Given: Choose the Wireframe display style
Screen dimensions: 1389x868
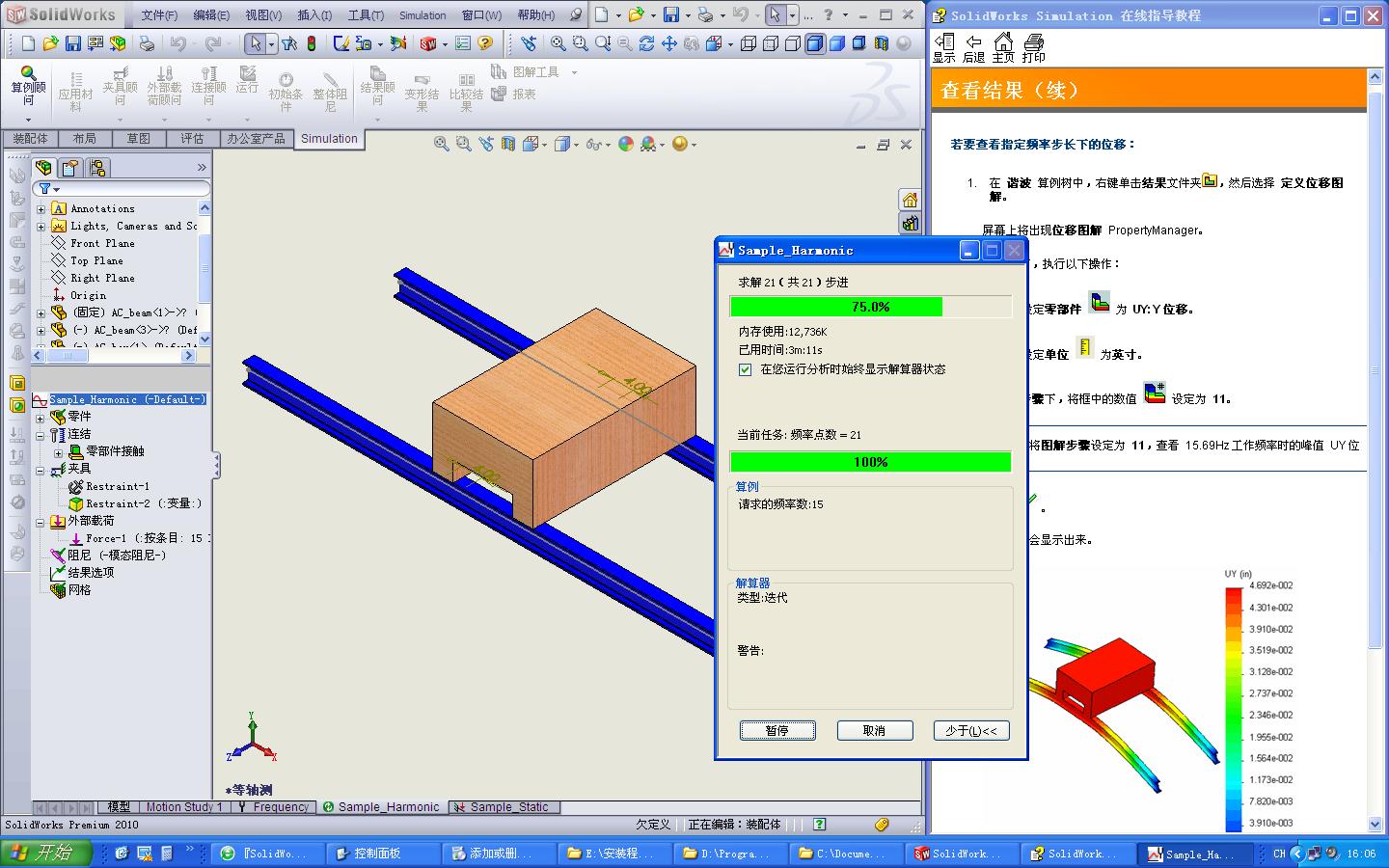Looking at the screenshot, I should tap(749, 43).
